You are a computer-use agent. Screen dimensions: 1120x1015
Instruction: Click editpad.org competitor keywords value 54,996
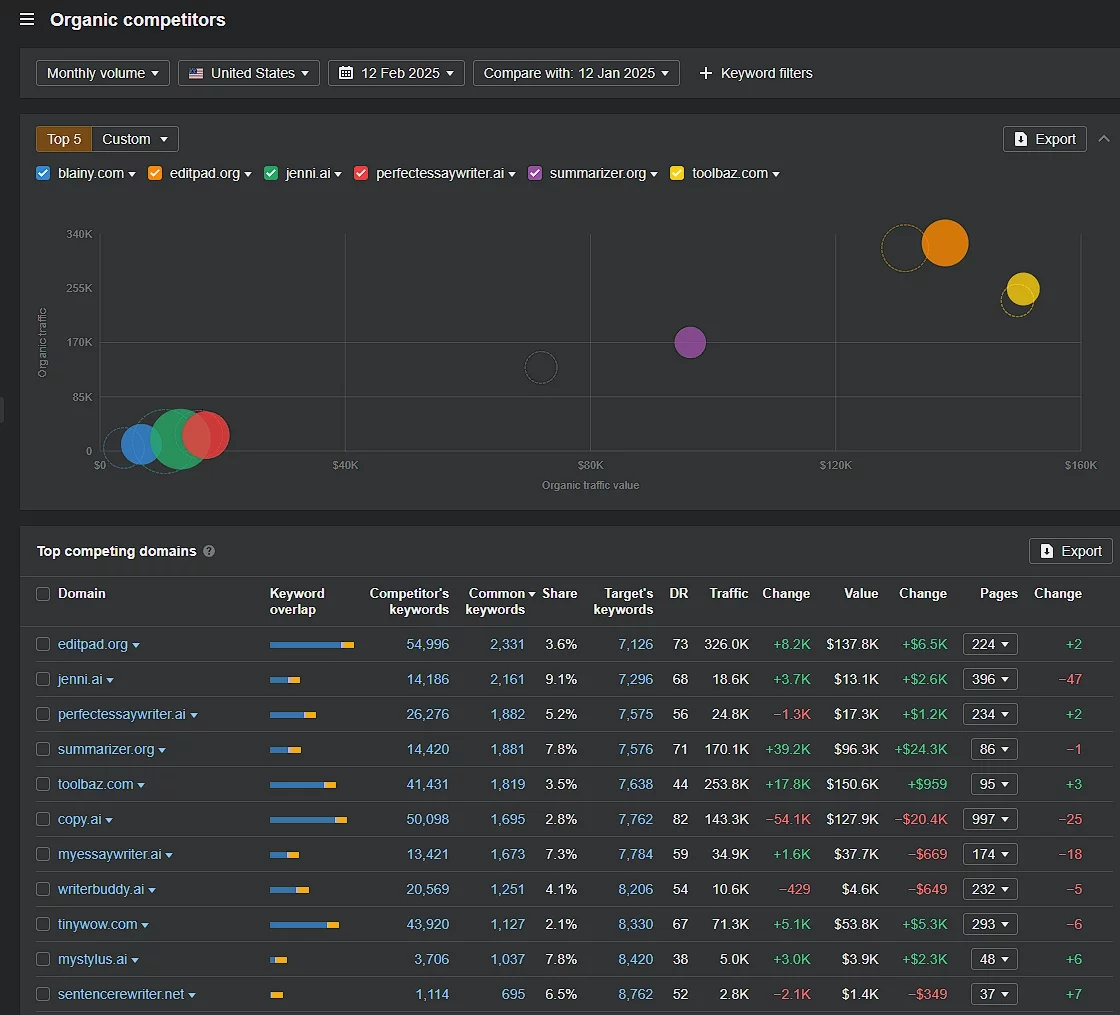coord(427,644)
